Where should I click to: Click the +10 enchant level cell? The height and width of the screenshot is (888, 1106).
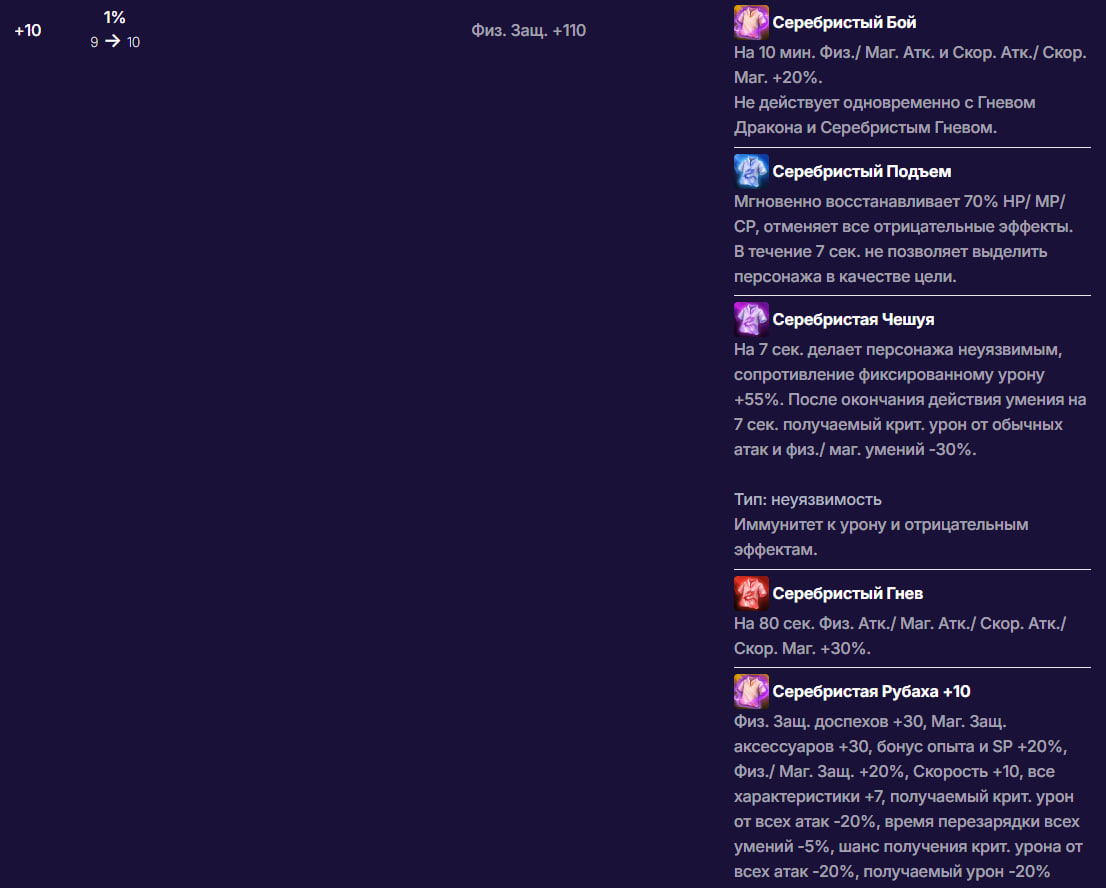[x=28, y=30]
